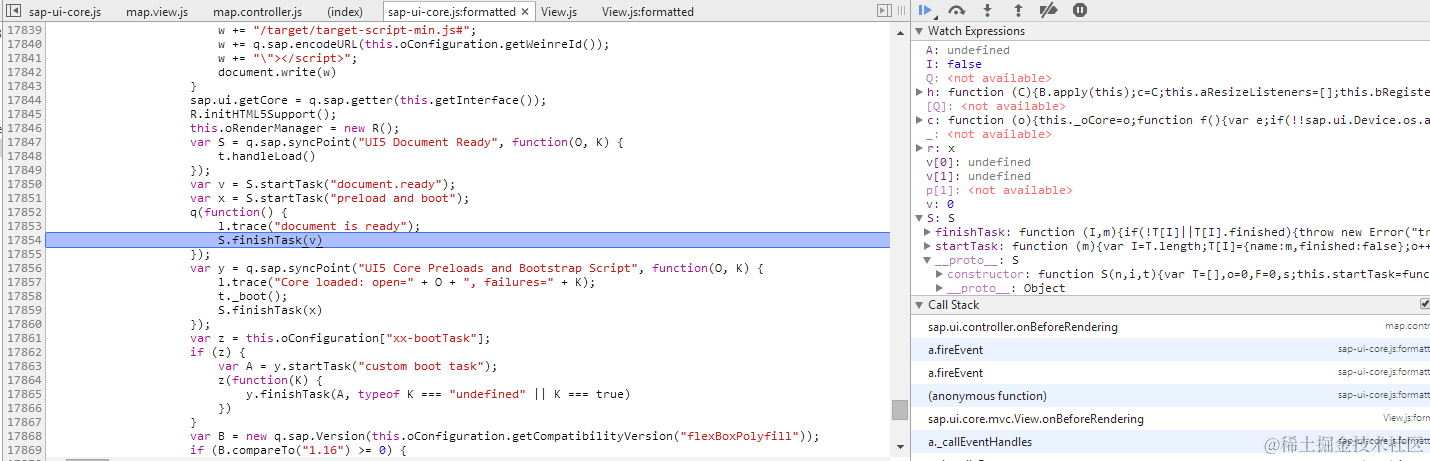Toggle the Call Stack checkbox
The height and width of the screenshot is (461, 1430).
point(1424,304)
